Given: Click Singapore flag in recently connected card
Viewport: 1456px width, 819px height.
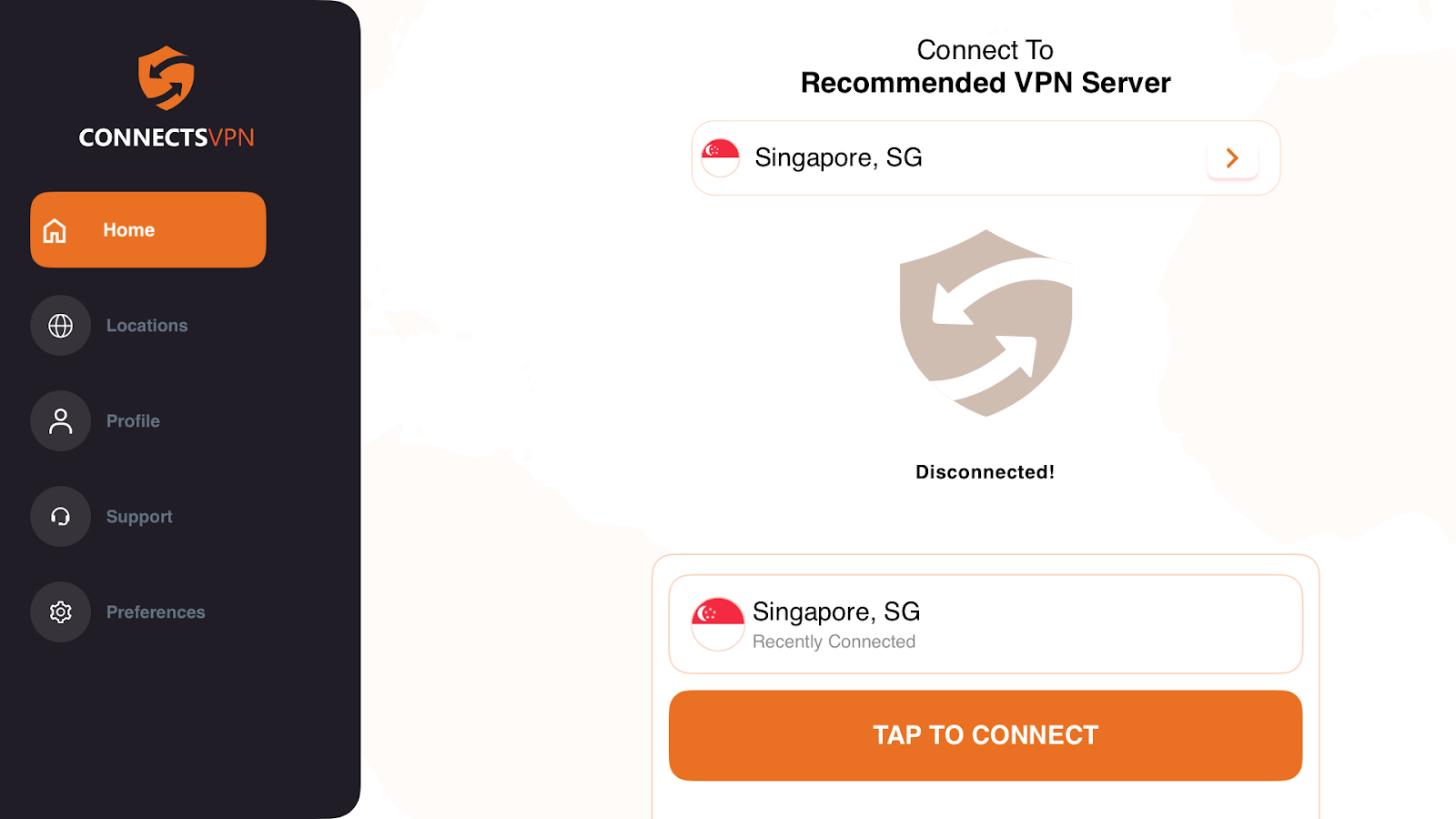Looking at the screenshot, I should [718, 624].
